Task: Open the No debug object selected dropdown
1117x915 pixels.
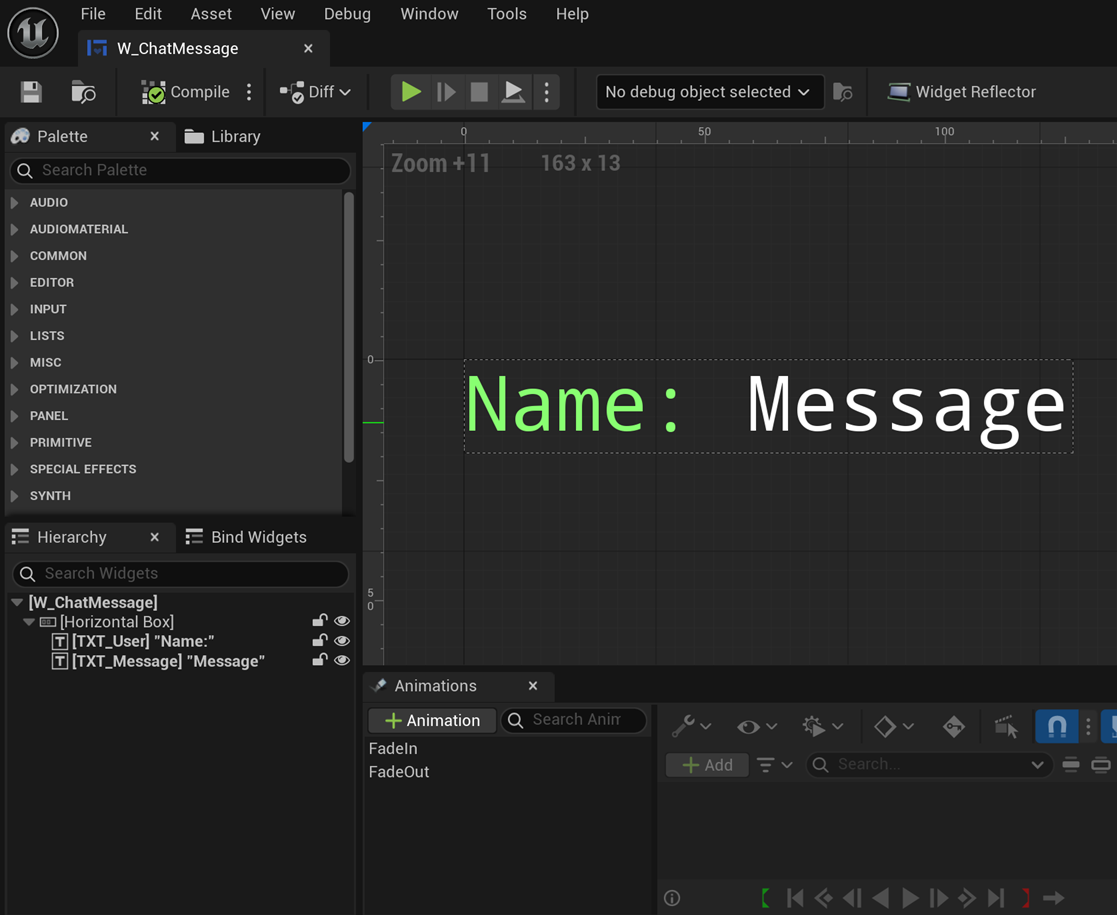Action: [708, 91]
